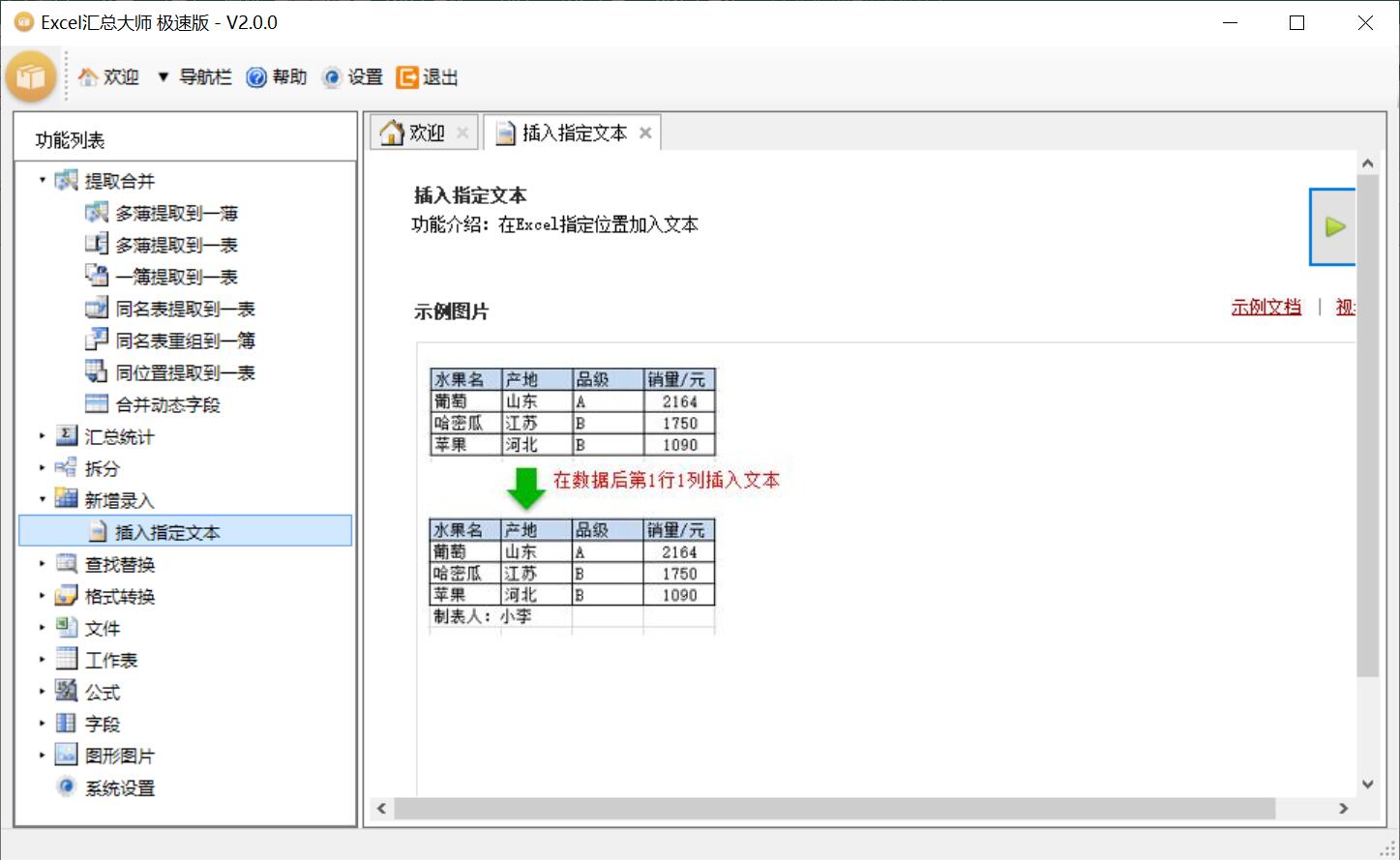Click the 合并动态字段 icon
Image resolution: width=1400 pixels, height=860 pixels.
click(97, 403)
